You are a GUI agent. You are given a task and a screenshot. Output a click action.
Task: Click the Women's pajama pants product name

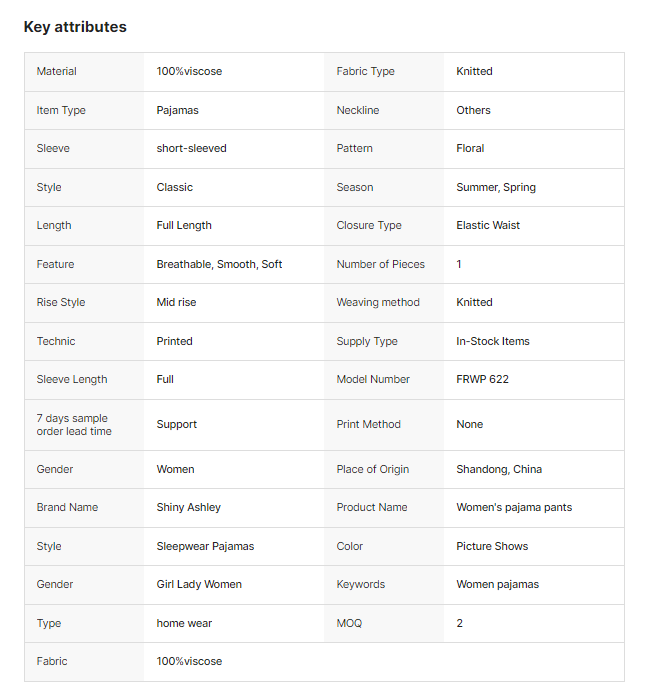(x=514, y=507)
